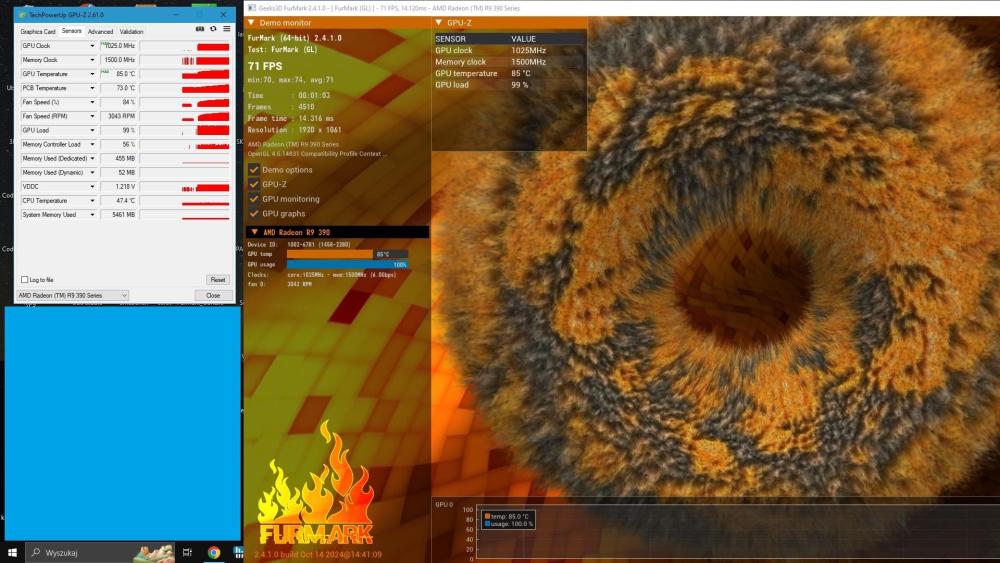Click the FurMark window title bar icon

(x=252, y=8)
